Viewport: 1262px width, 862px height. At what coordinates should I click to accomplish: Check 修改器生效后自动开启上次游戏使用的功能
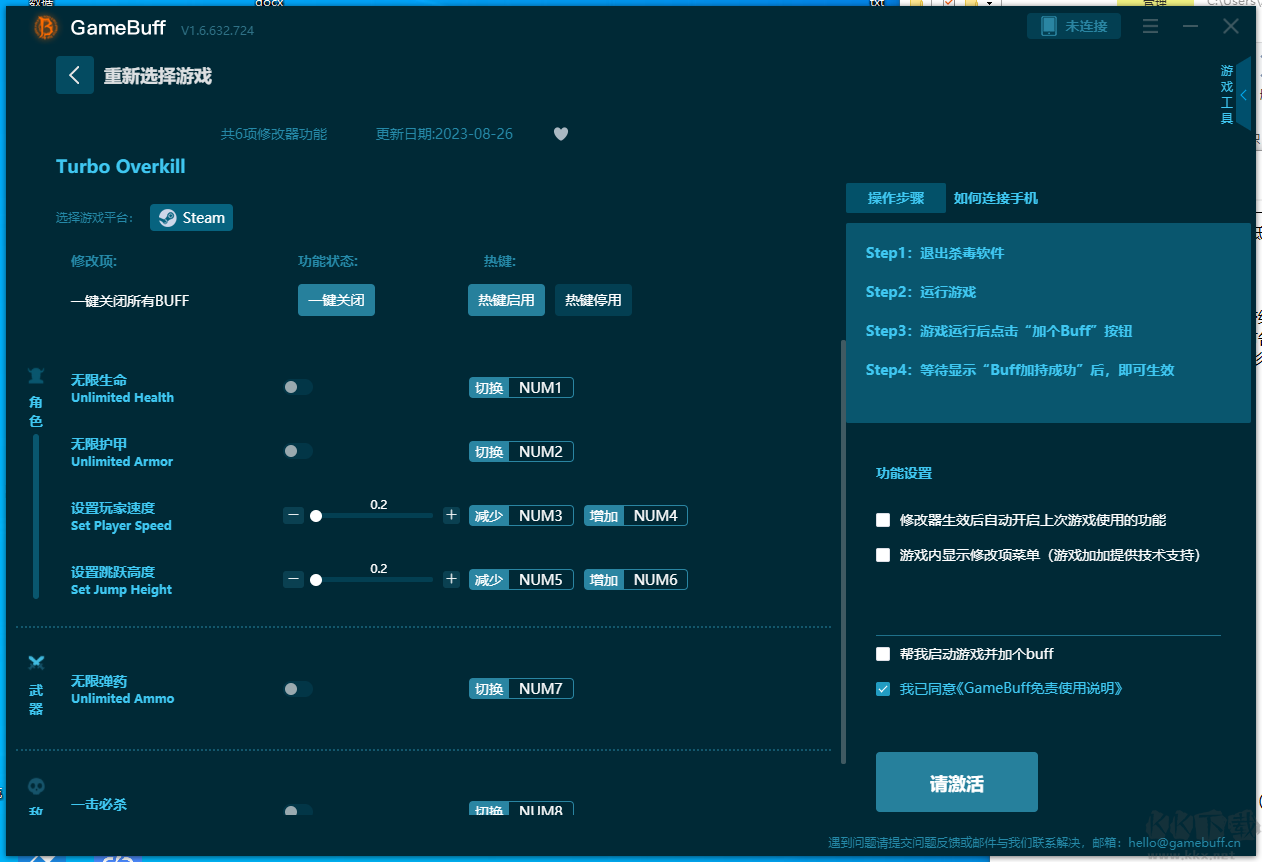pos(883,520)
